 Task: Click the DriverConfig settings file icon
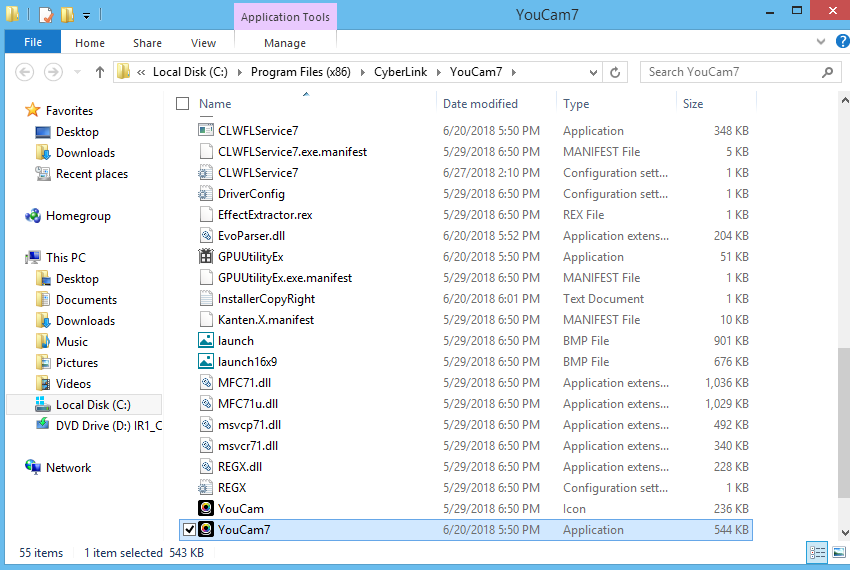point(205,194)
